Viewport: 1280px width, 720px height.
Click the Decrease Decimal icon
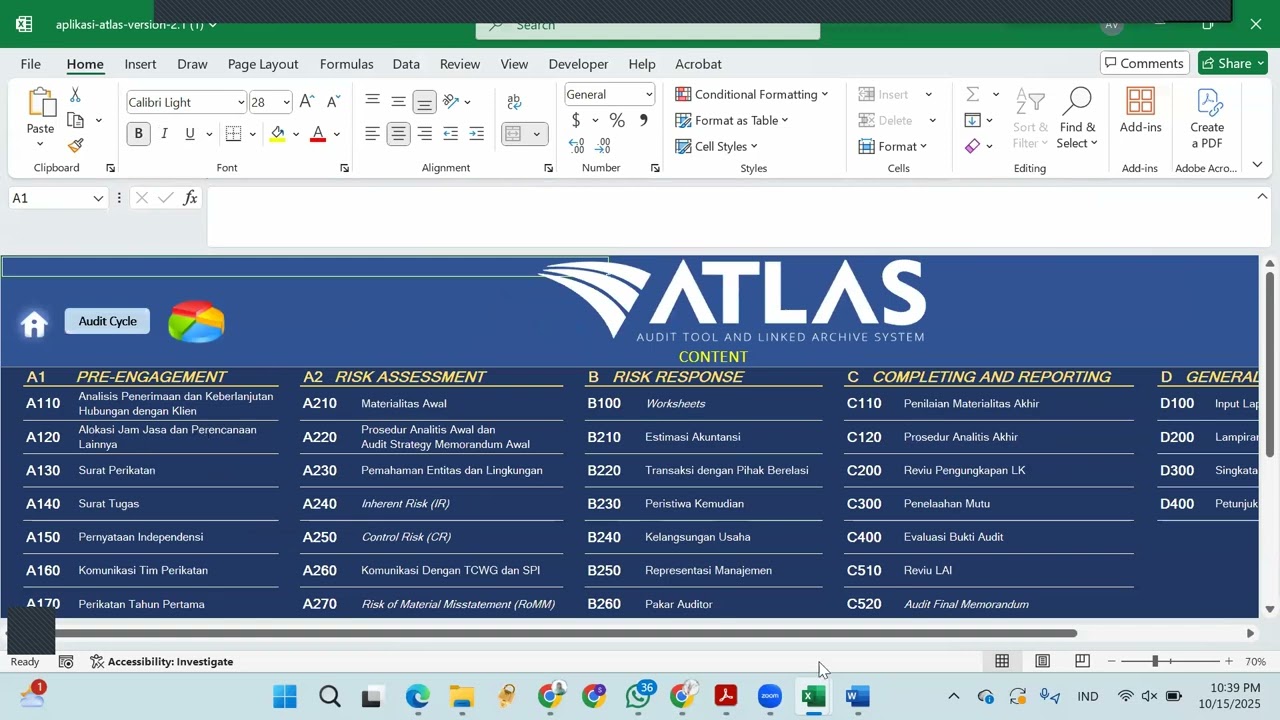pyautogui.click(x=603, y=146)
